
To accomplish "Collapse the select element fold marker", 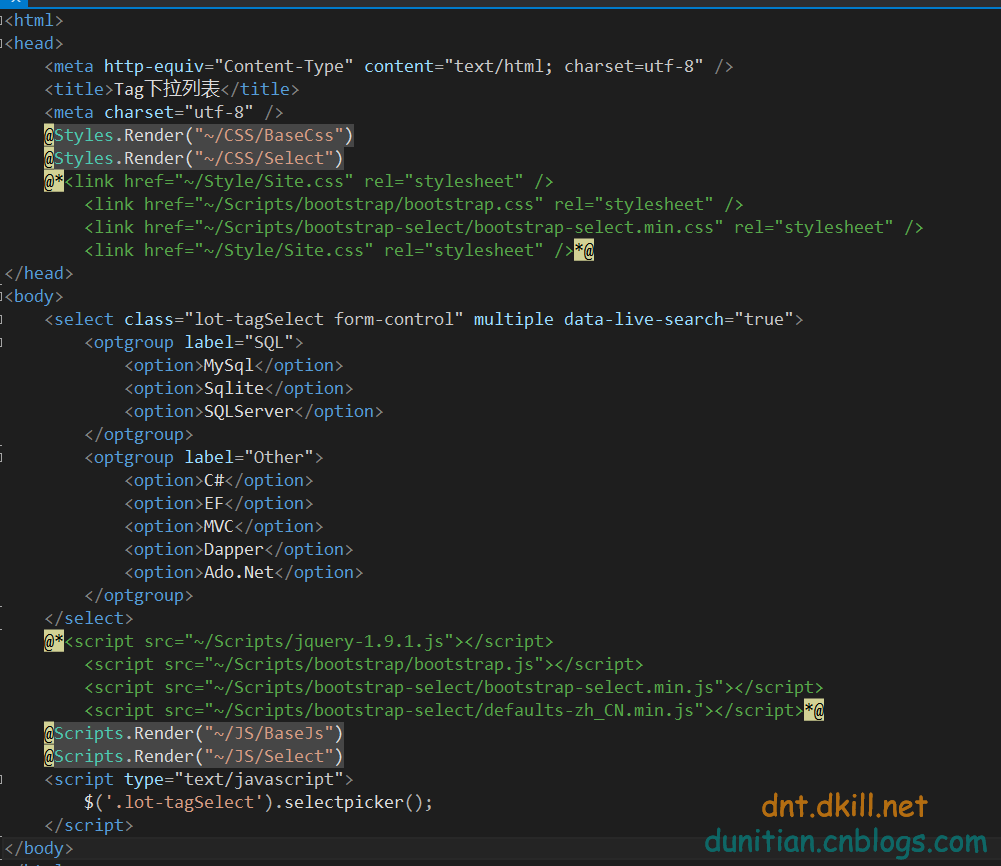I will [1, 320].
